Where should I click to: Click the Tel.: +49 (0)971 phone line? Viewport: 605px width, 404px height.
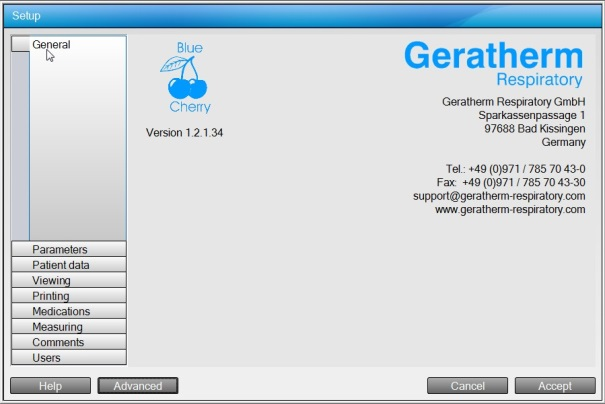coord(515,169)
